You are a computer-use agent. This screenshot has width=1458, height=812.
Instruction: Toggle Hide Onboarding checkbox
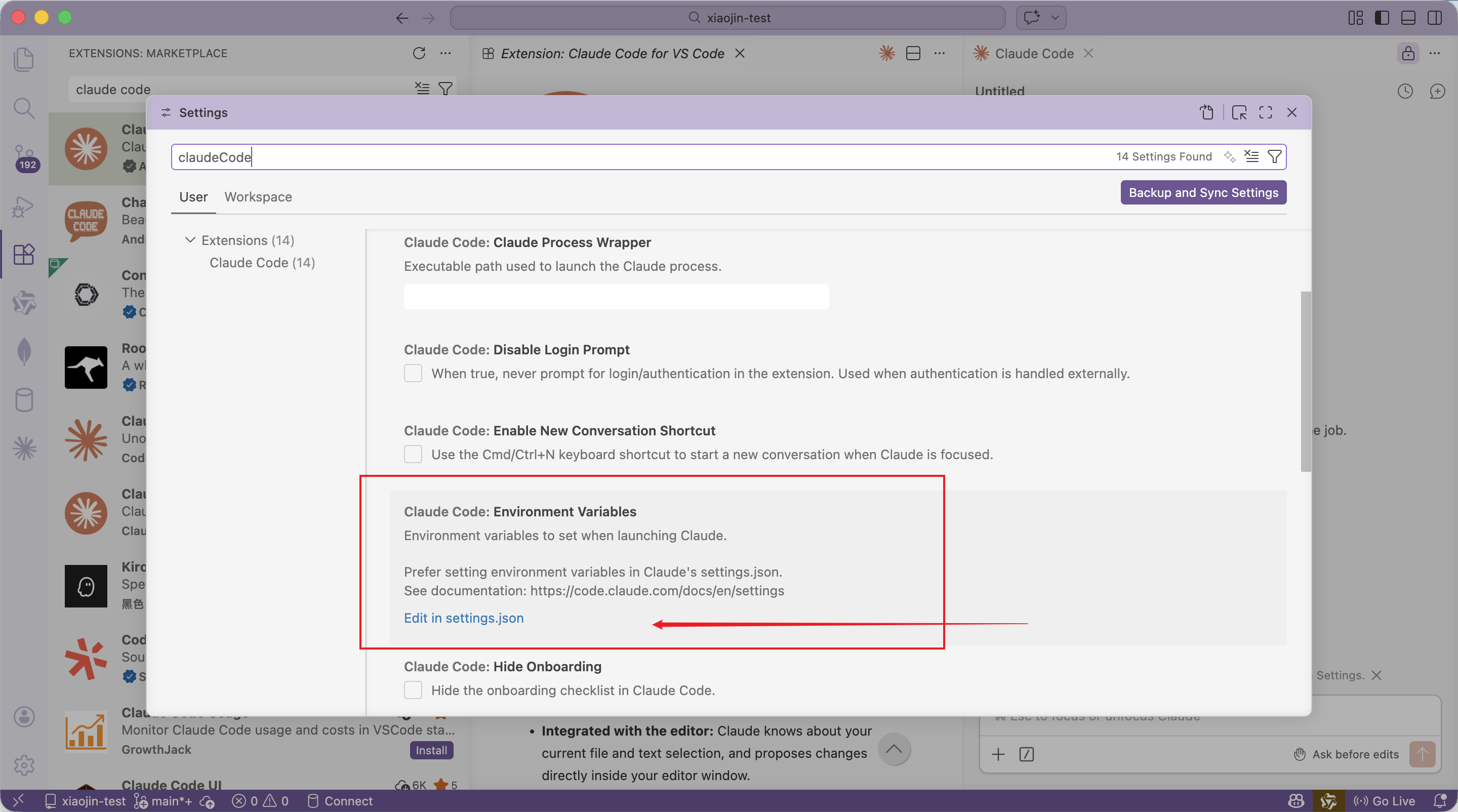coord(413,691)
